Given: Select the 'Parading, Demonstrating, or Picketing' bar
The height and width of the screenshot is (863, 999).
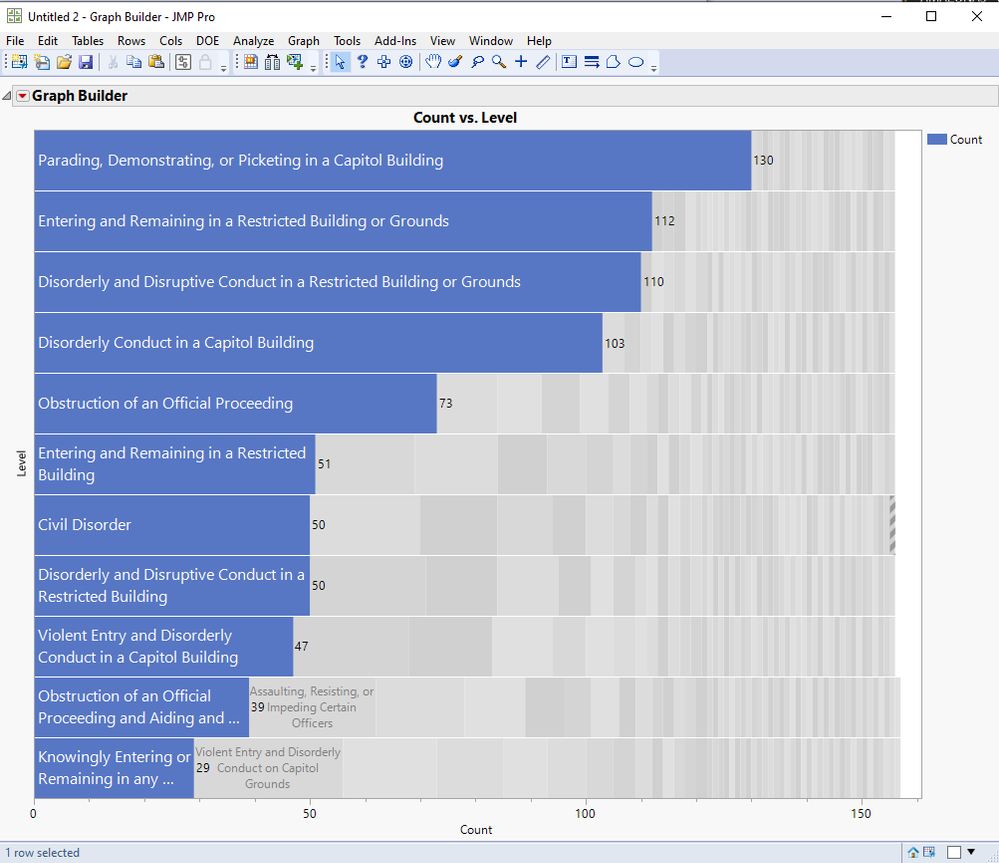Looking at the screenshot, I should click(x=392, y=160).
